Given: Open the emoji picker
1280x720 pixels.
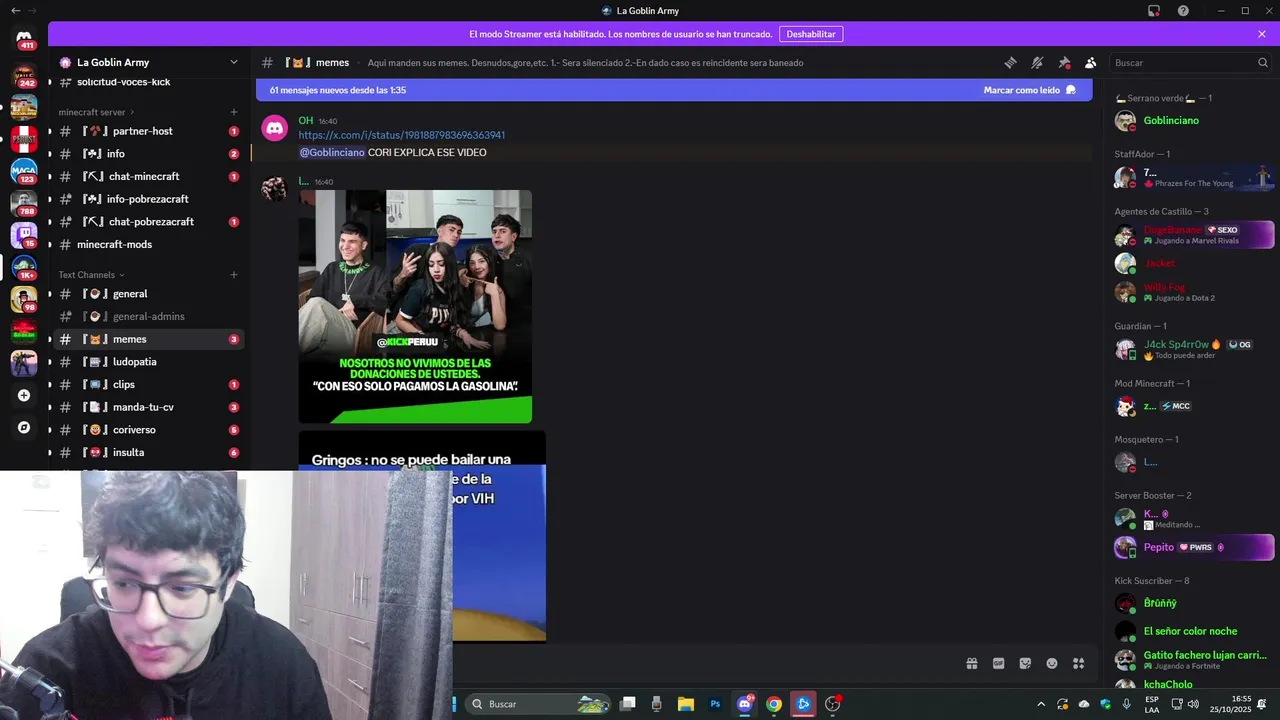Looking at the screenshot, I should pos(1052,663).
